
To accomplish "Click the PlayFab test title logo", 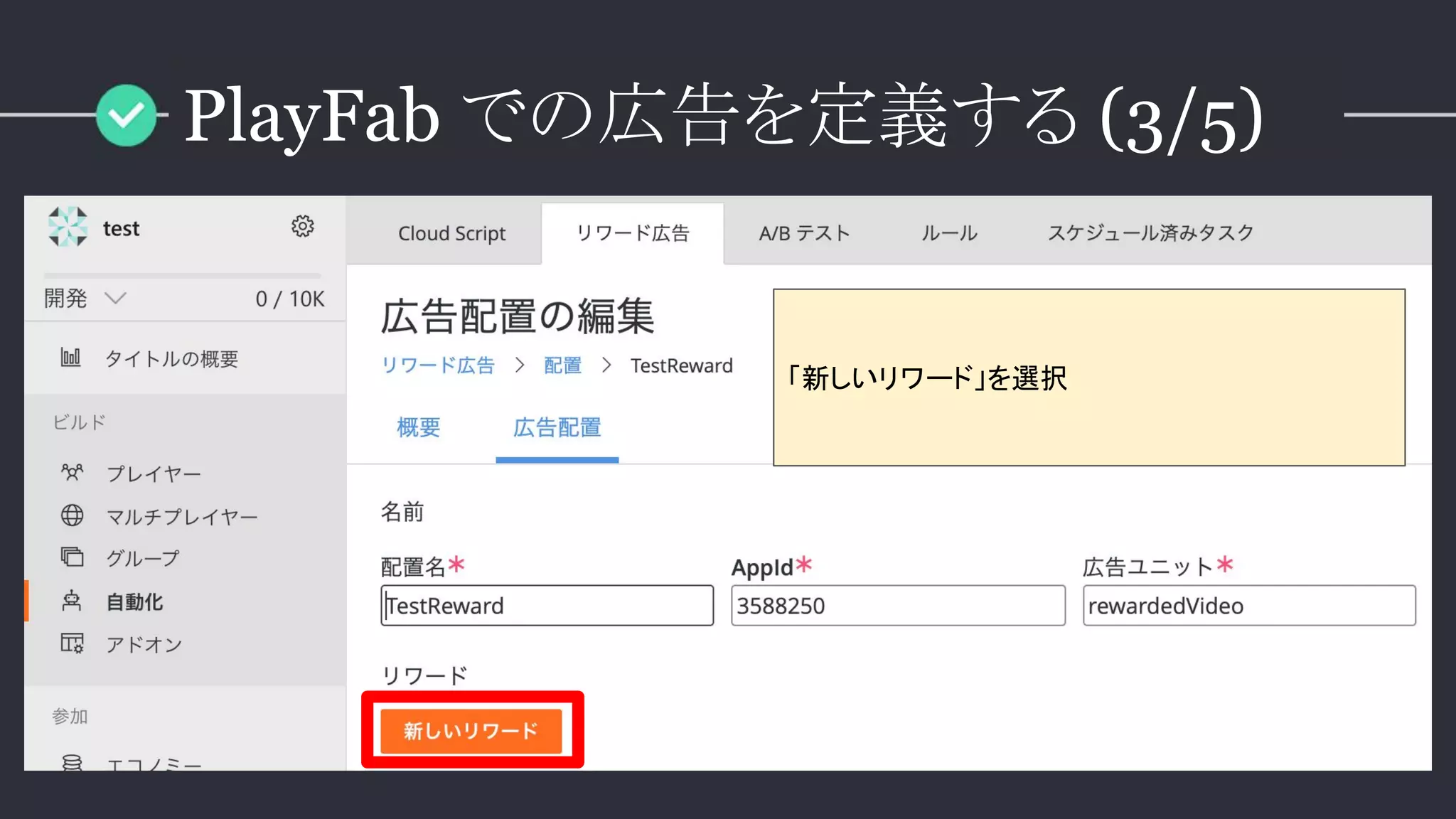I will [68, 227].
